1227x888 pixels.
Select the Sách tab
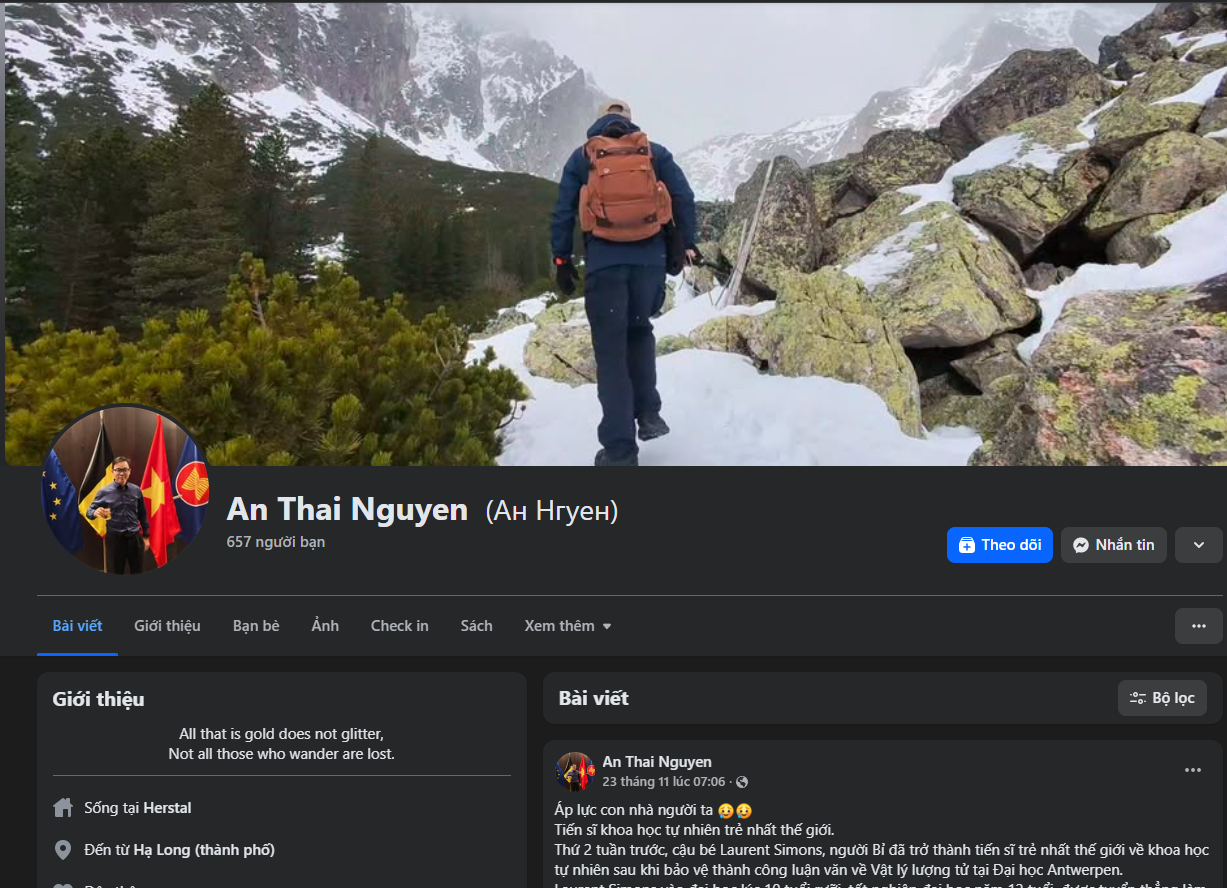coord(476,626)
